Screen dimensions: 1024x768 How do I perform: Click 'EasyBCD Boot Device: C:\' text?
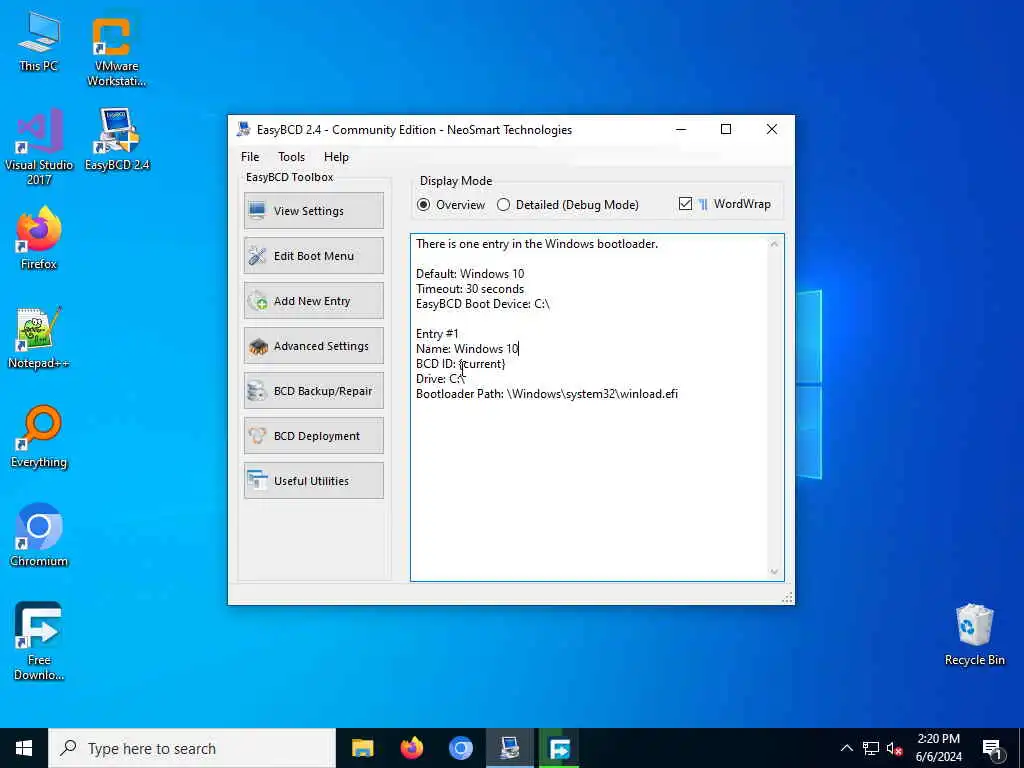483,304
